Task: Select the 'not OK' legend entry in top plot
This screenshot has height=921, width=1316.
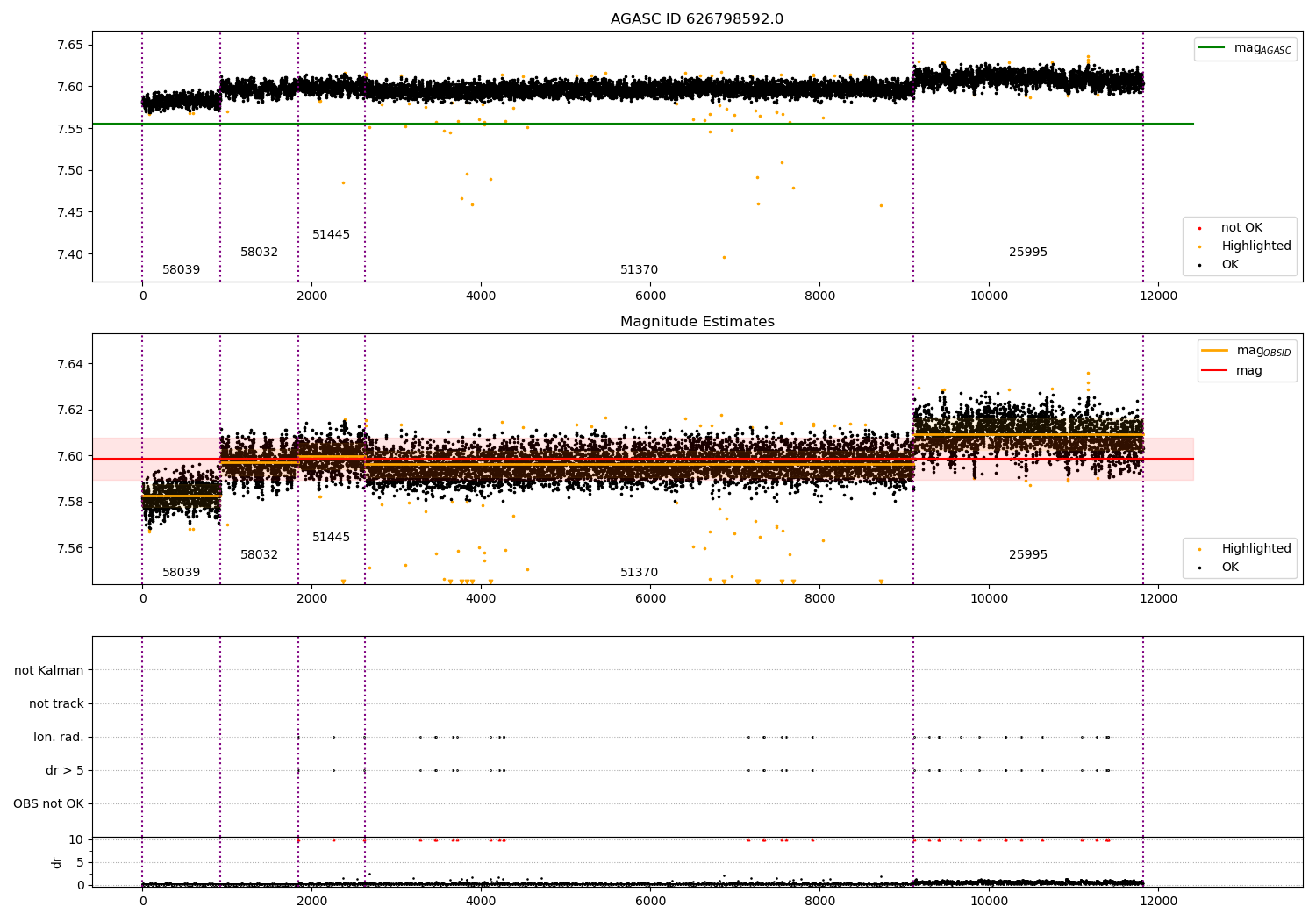Action: click(1241, 228)
